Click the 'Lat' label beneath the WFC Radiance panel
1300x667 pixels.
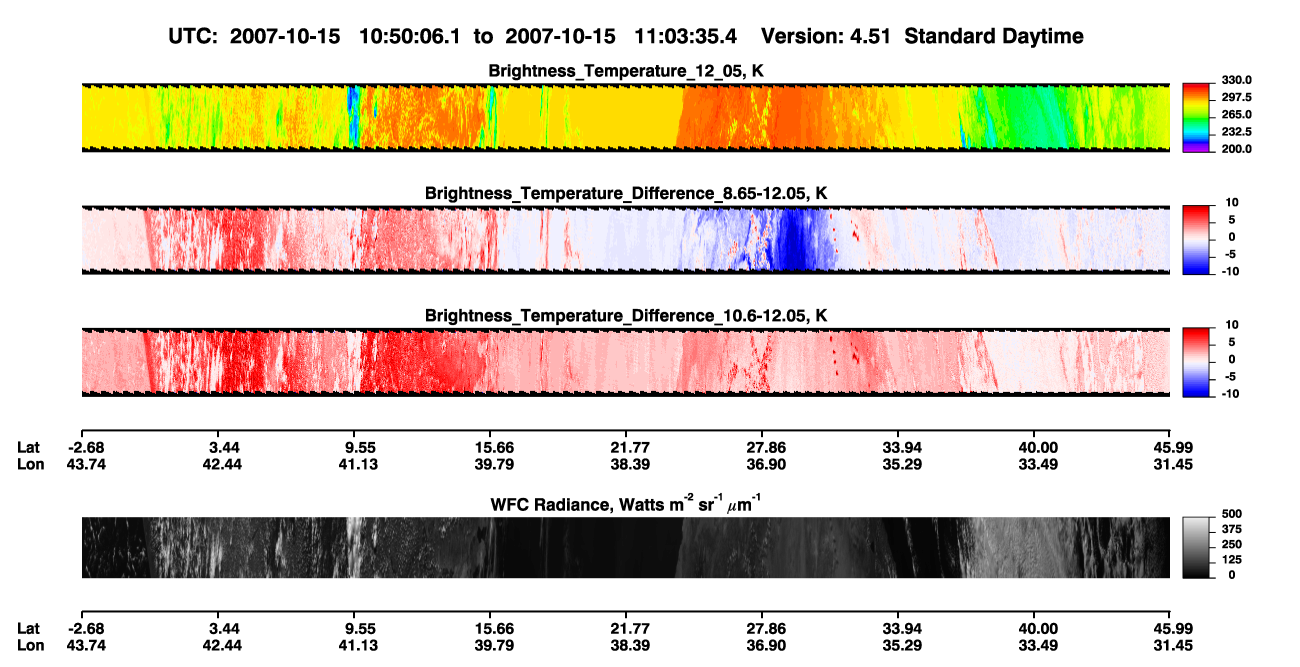(x=28, y=629)
